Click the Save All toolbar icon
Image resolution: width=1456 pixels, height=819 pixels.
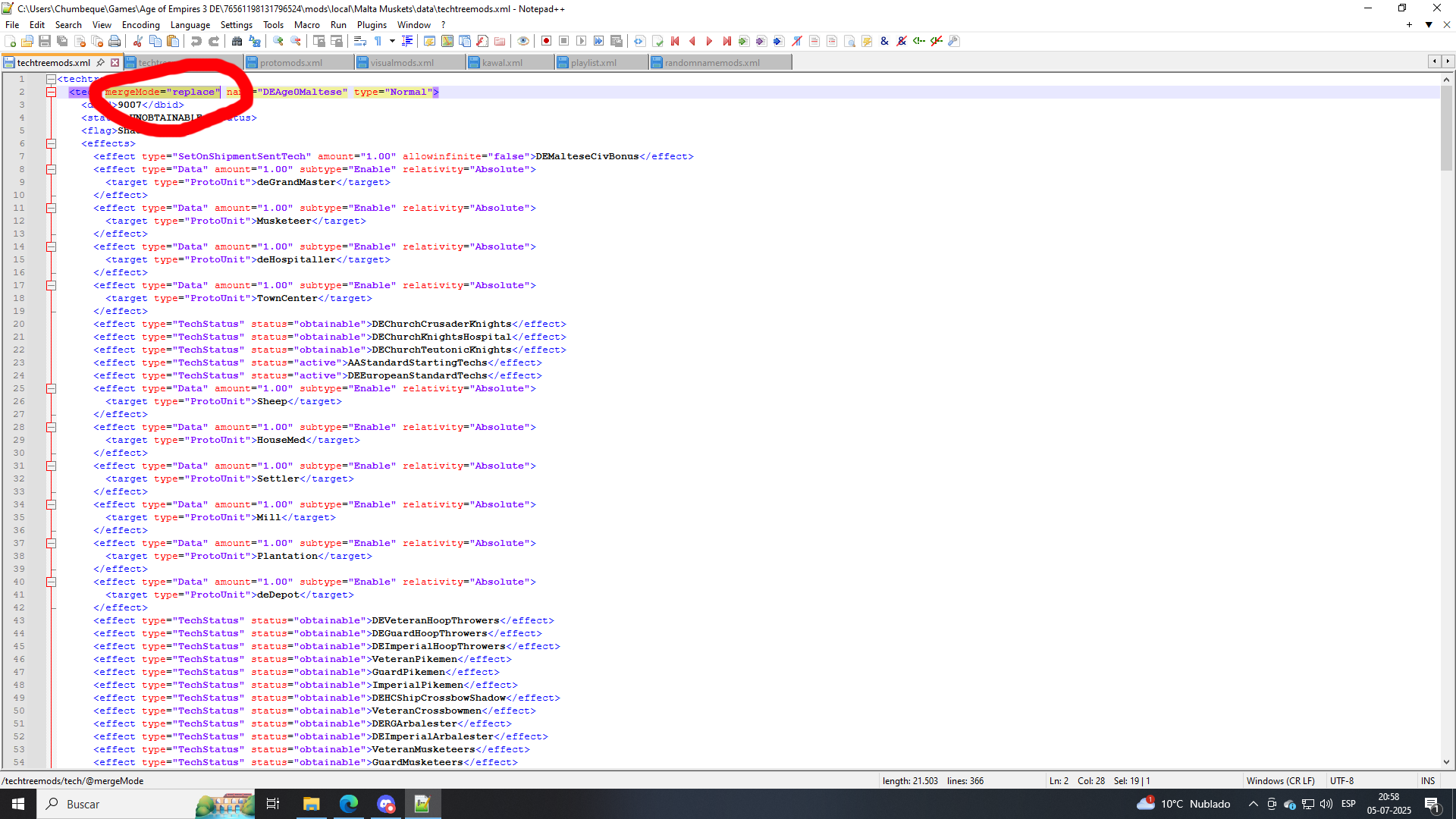pos(62,41)
